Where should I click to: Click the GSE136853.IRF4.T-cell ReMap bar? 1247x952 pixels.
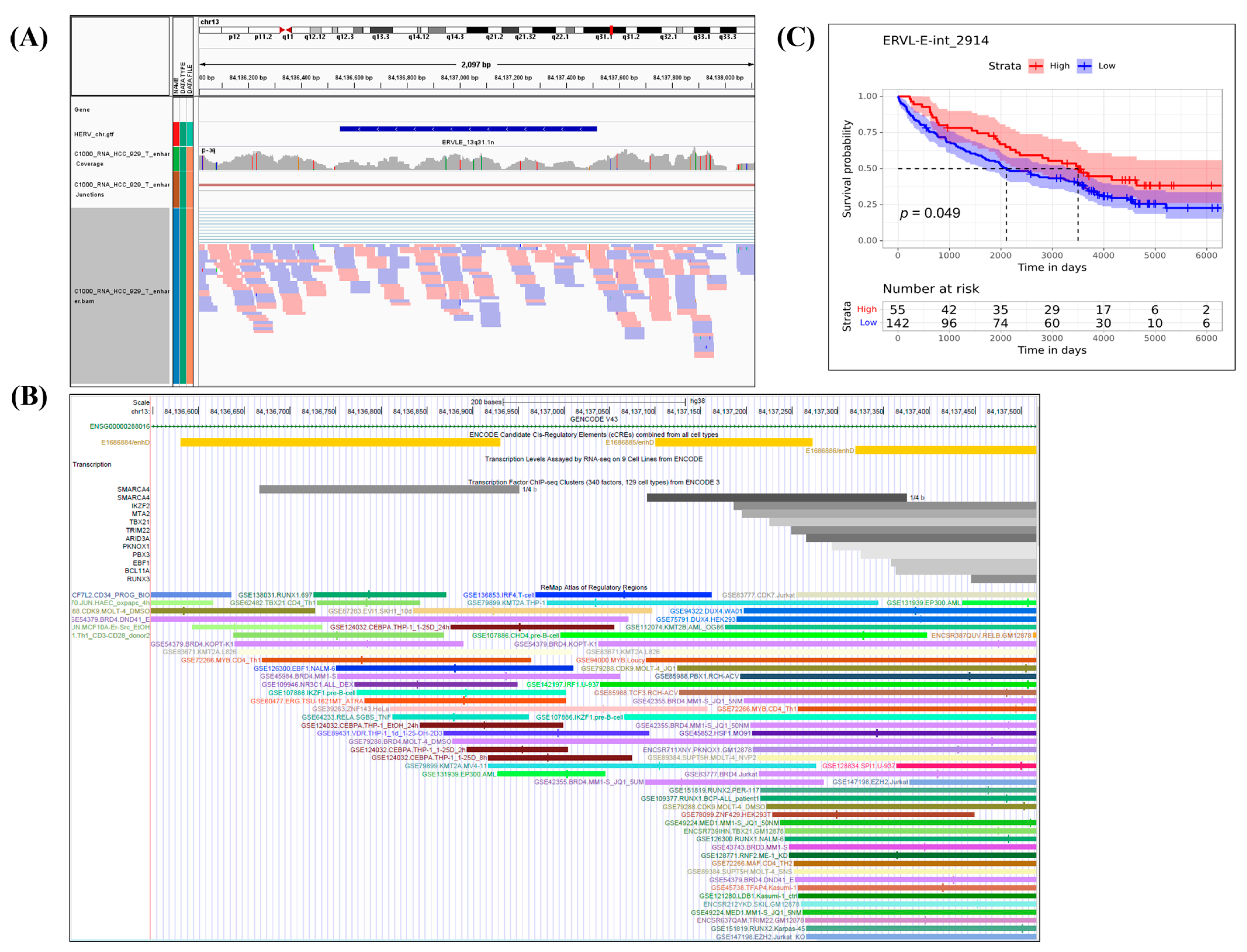coord(623,595)
